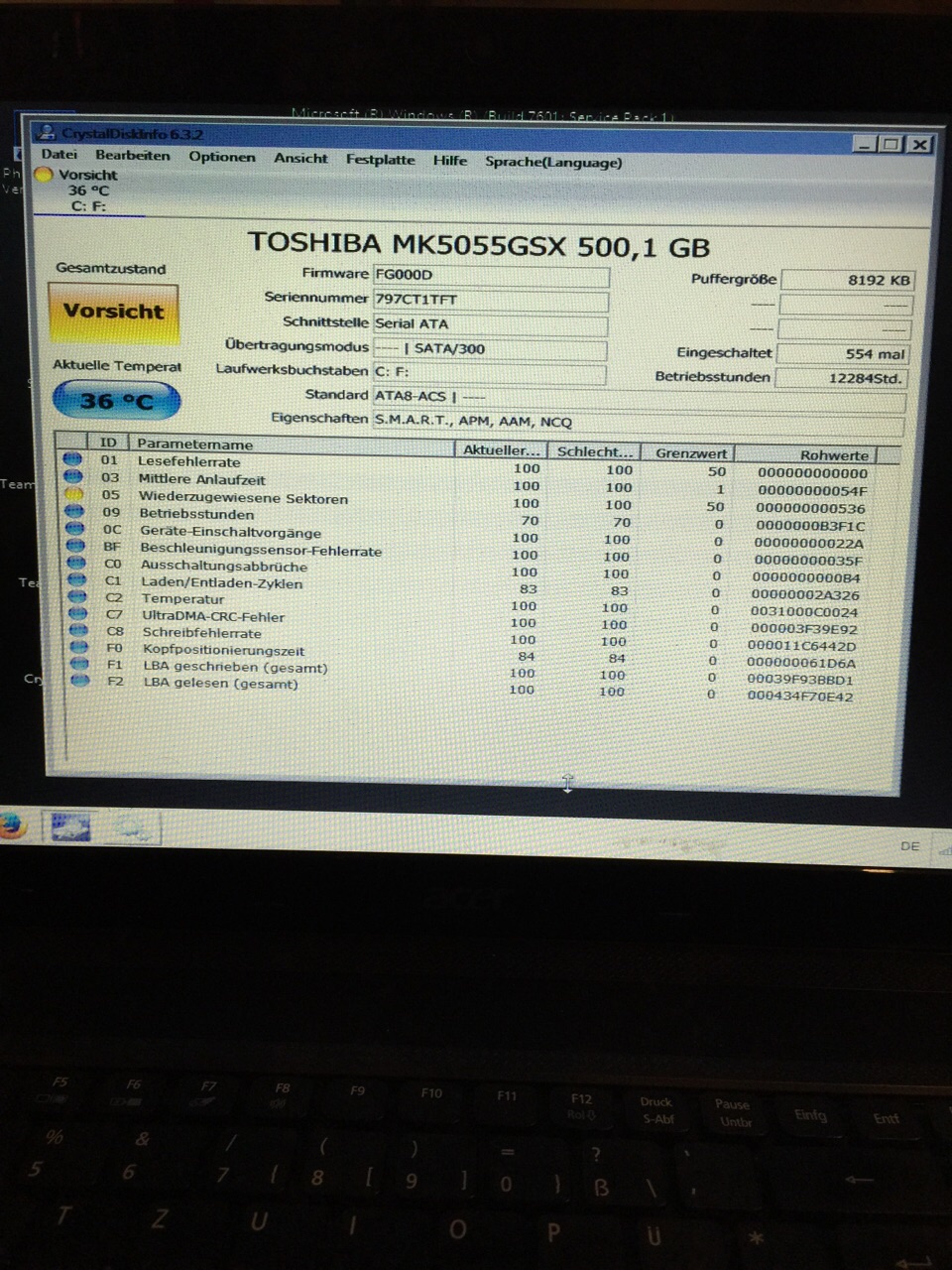Click the Firmware field FG000D
Viewport: 952px width, 1270px height.
click(491, 276)
